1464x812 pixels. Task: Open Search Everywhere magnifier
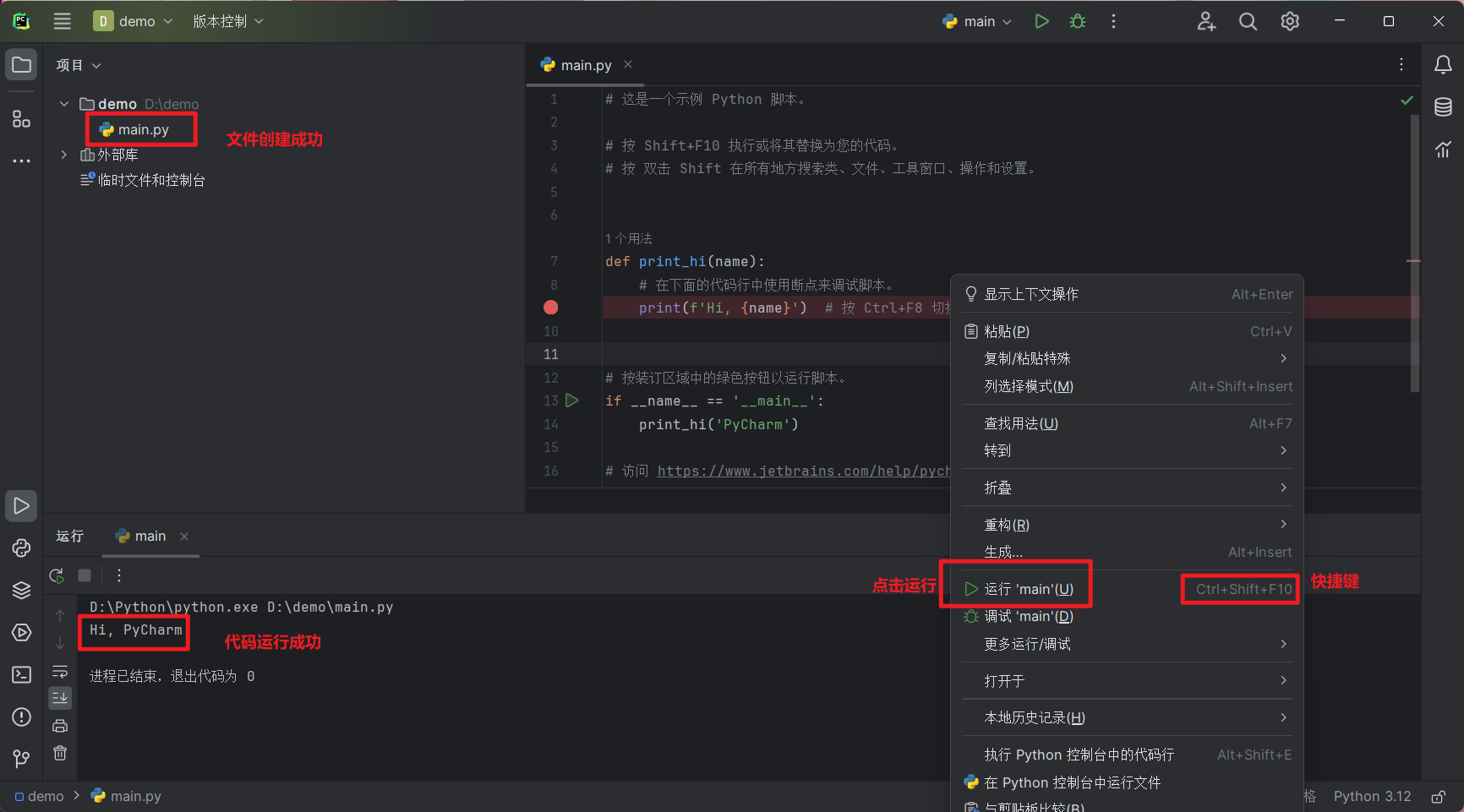pyautogui.click(x=1248, y=21)
